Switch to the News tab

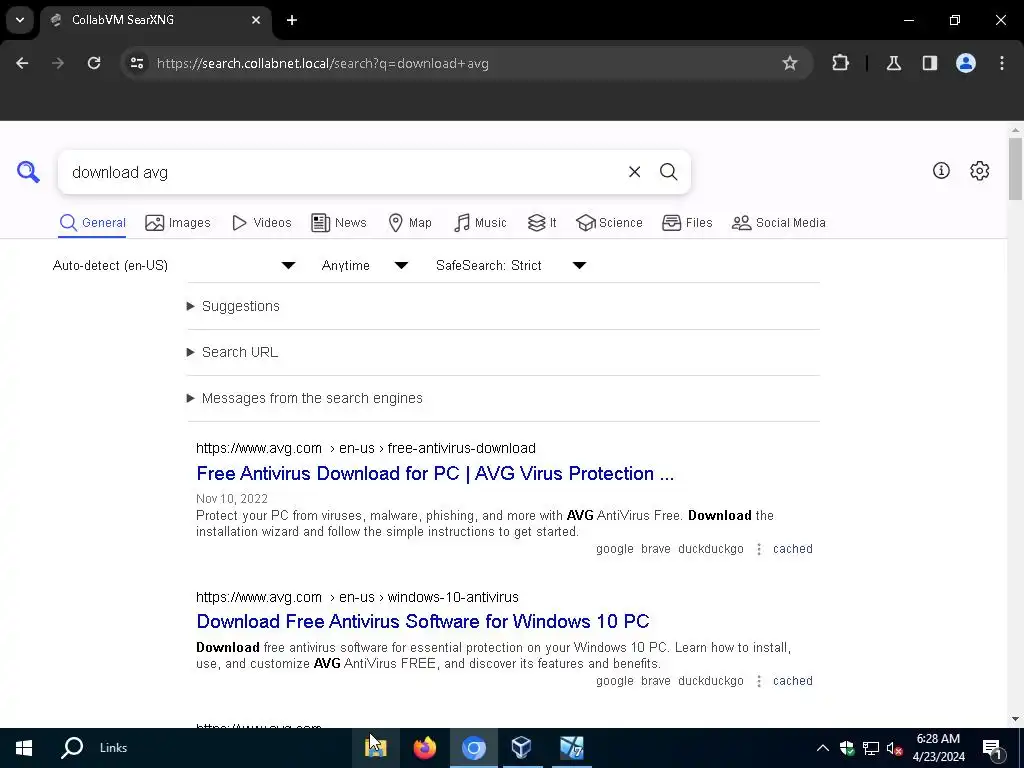(339, 223)
